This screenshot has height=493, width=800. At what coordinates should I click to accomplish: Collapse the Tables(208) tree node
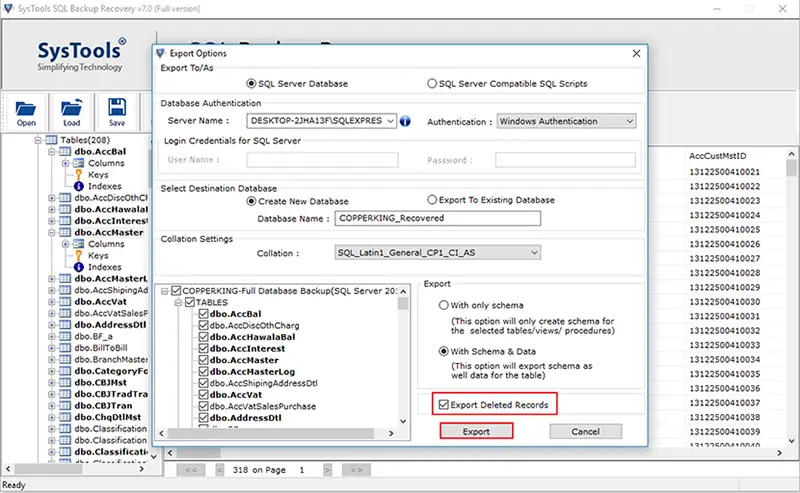click(x=38, y=140)
